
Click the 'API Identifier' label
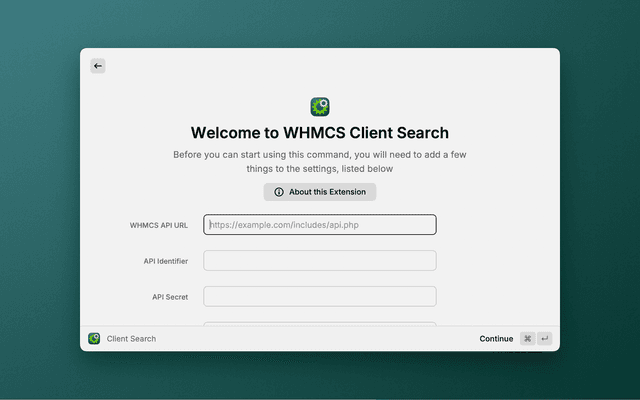[166, 261]
